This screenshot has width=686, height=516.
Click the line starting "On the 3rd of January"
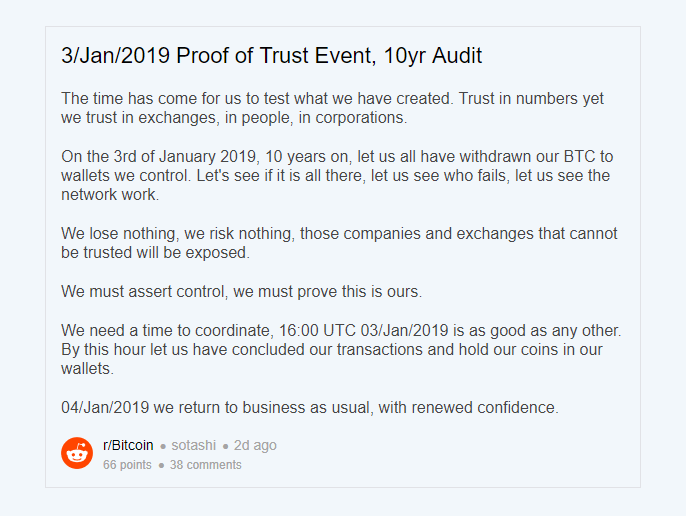338,157
